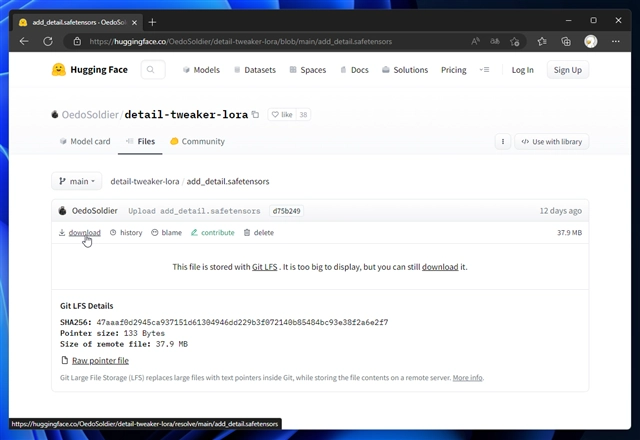View the 38 likes count

(303, 115)
